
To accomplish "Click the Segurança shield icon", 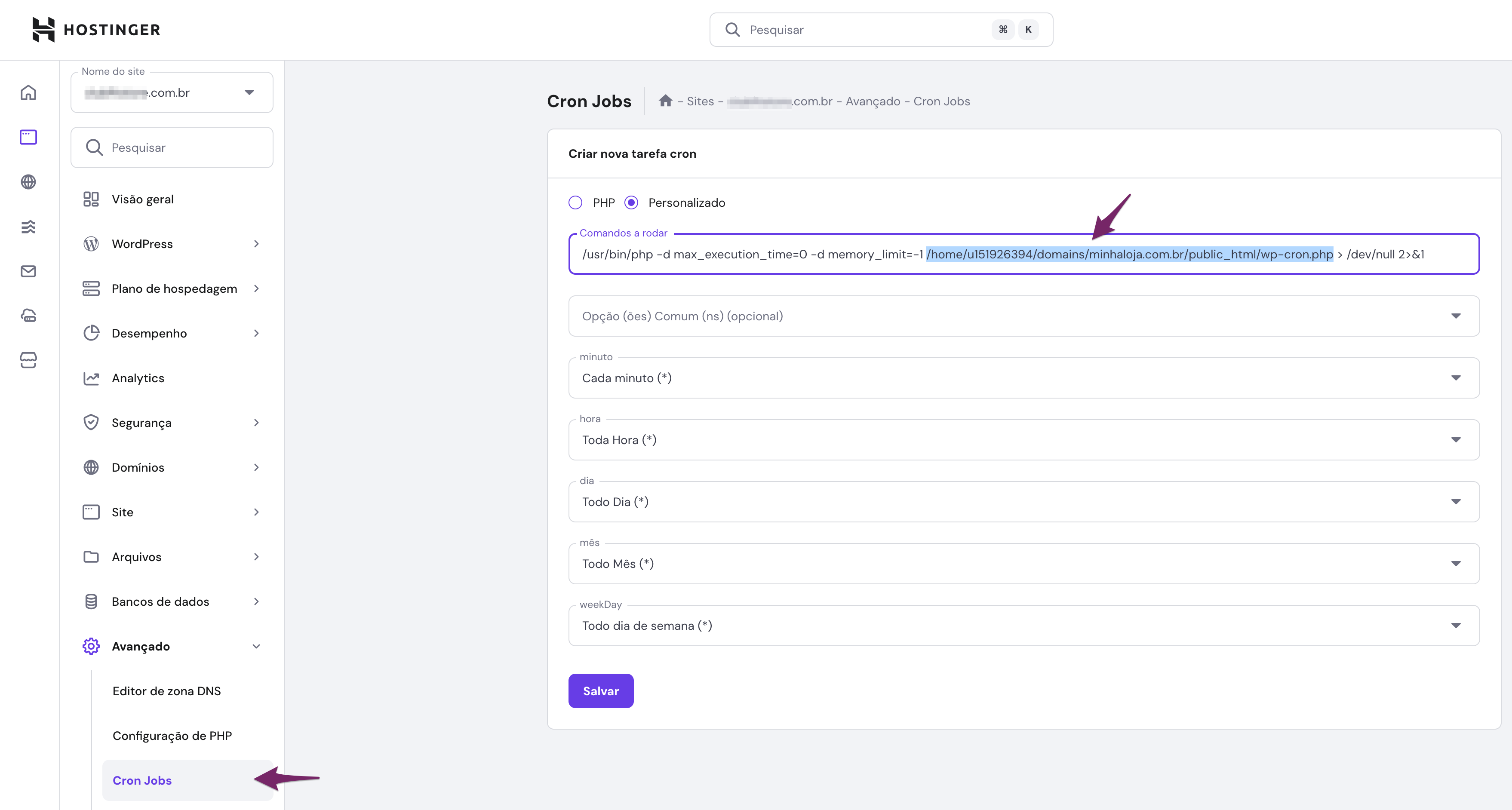I will tap(91, 423).
